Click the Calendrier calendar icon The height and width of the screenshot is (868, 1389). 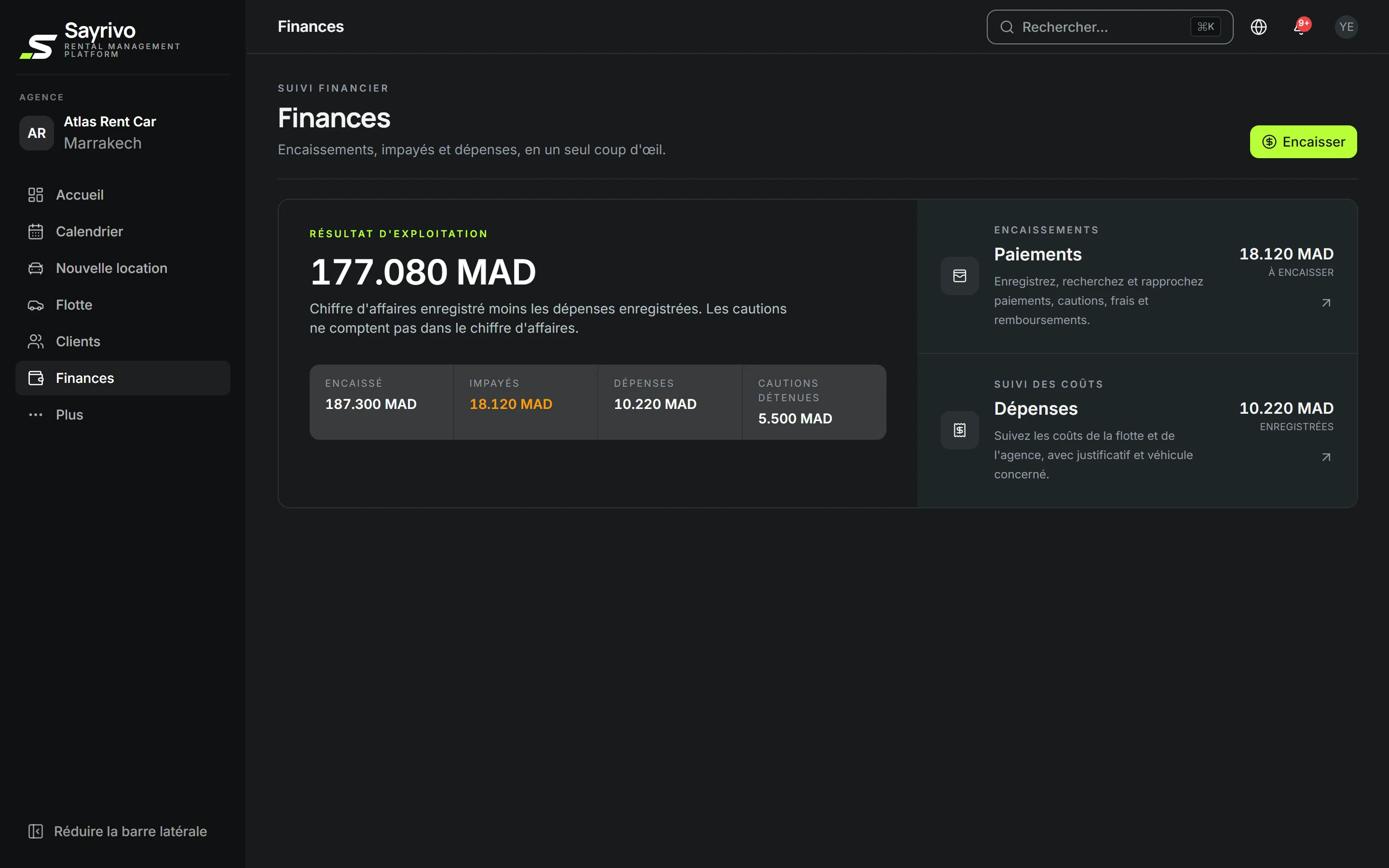point(36,231)
